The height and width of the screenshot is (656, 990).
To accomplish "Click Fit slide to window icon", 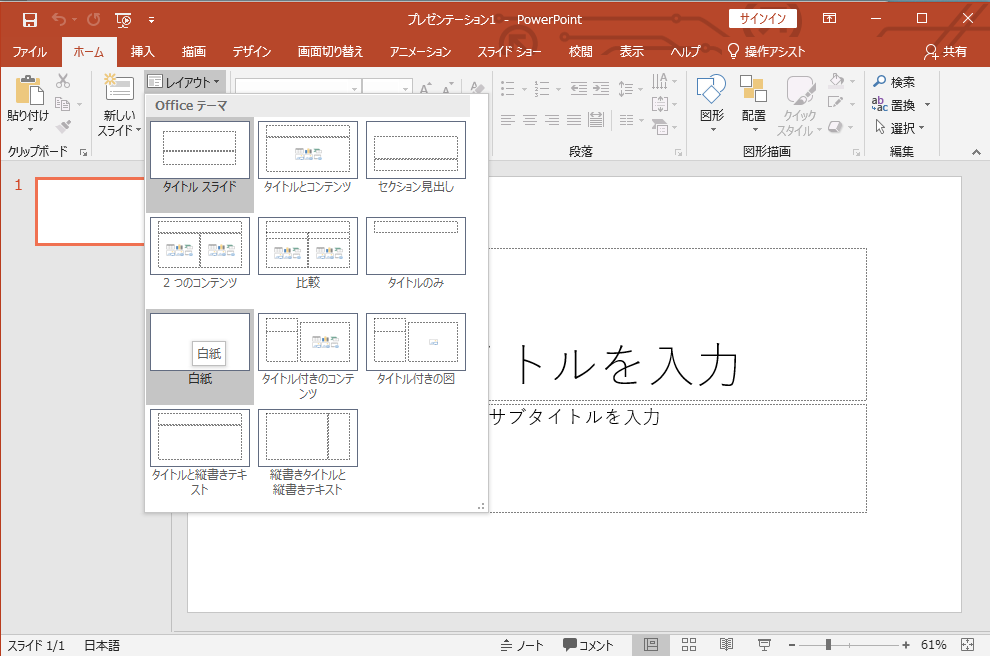I will pos(967,645).
